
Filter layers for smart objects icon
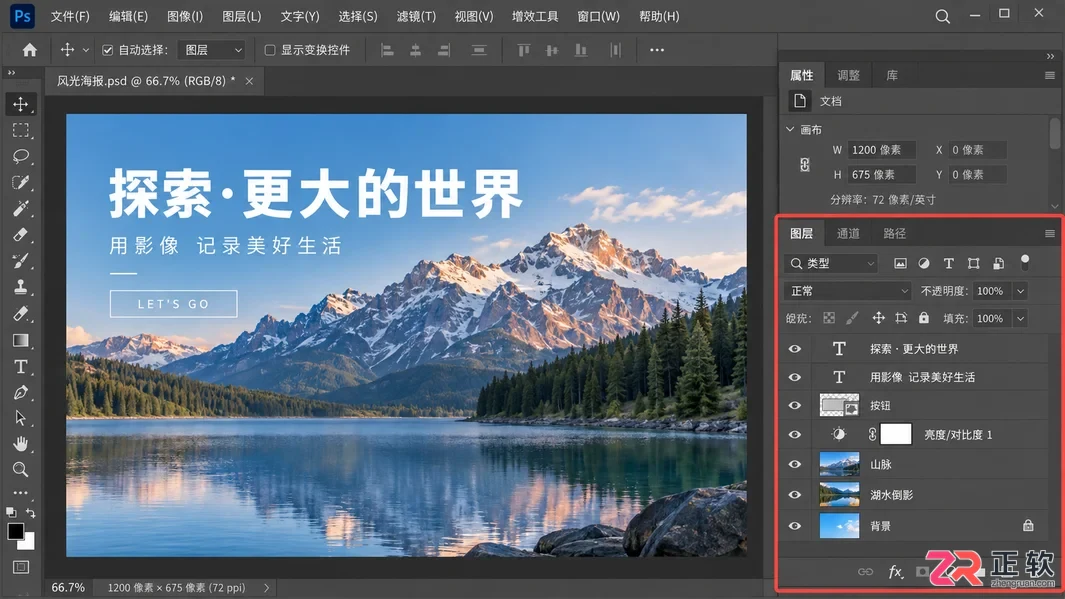point(998,264)
